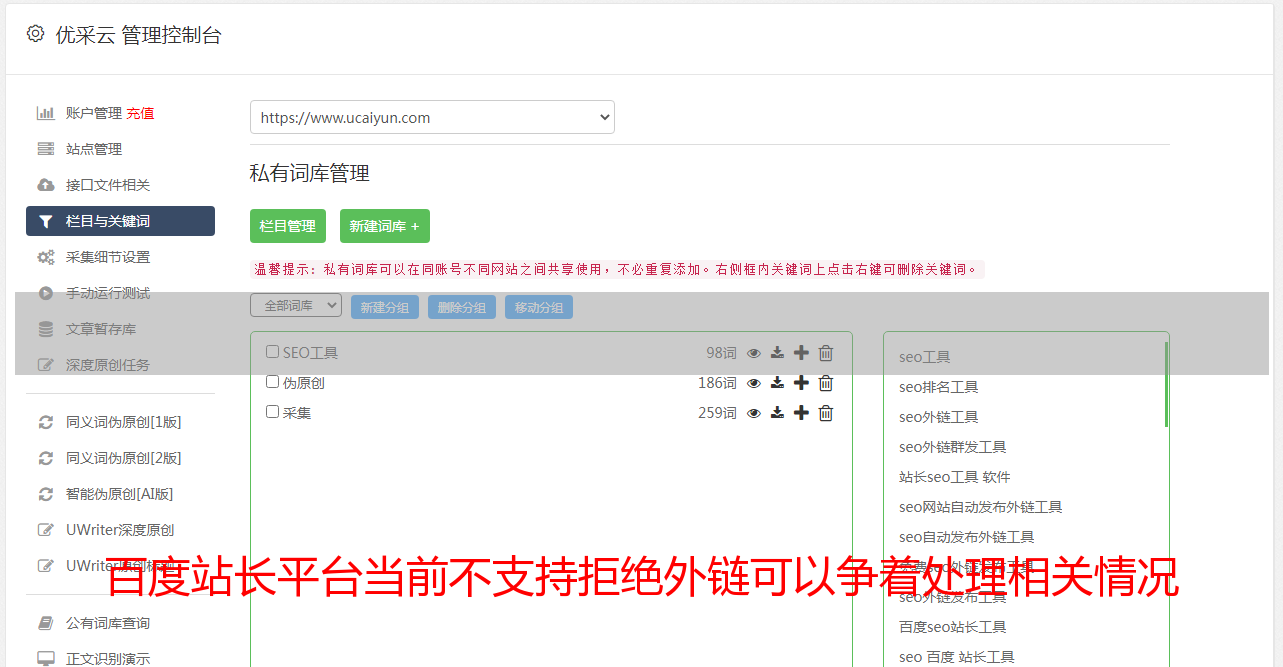The width and height of the screenshot is (1283, 667).
Task: Click the server icon for 站点管理
Action: point(46,149)
